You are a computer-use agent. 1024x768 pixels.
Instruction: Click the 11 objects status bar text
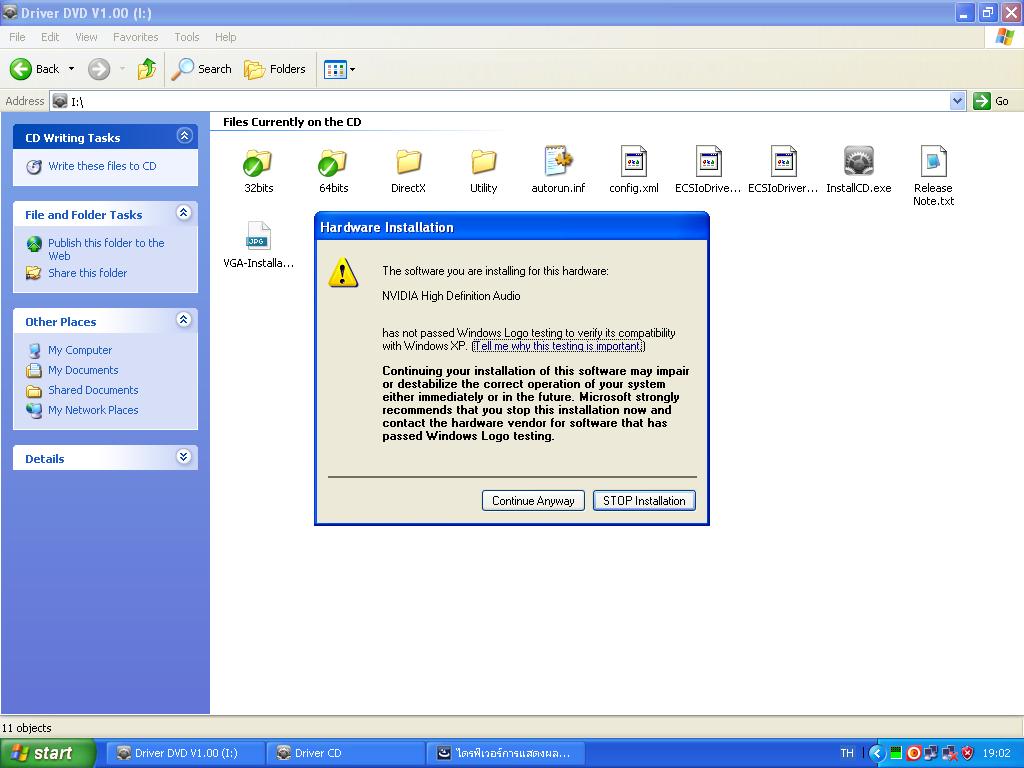click(x=27, y=728)
